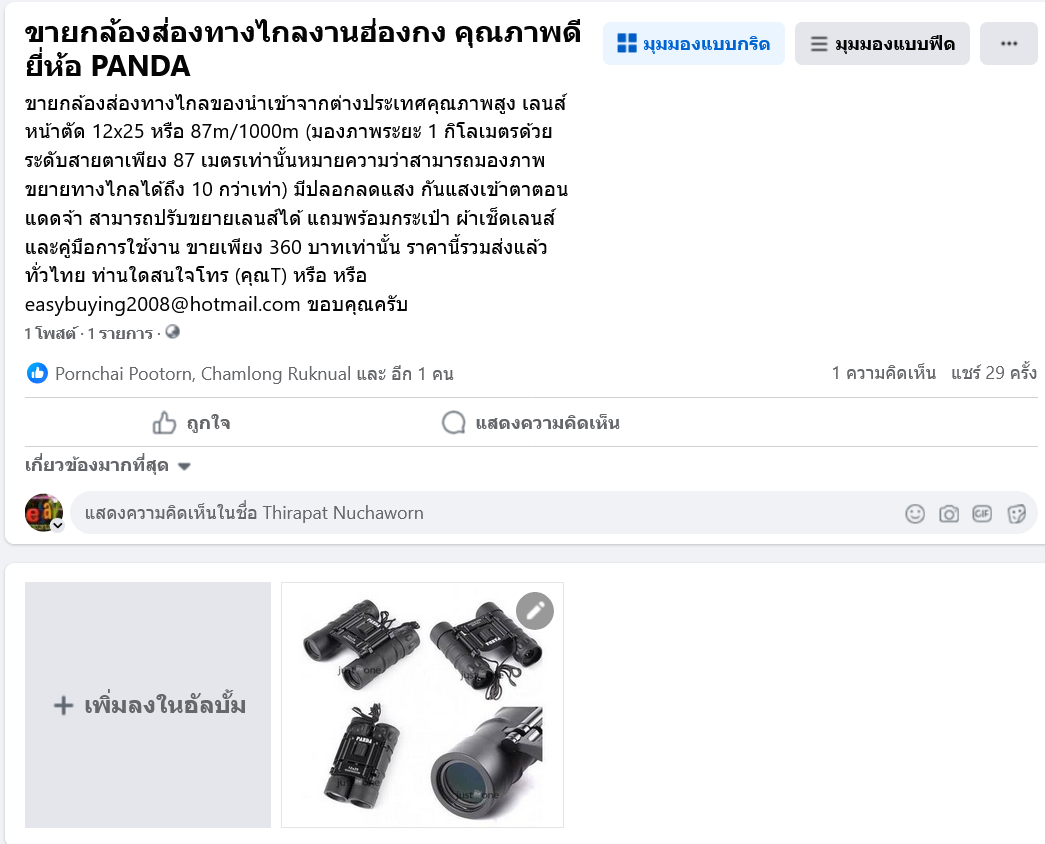Click the globe public privacy icon
The image size is (1045, 844).
[173, 331]
